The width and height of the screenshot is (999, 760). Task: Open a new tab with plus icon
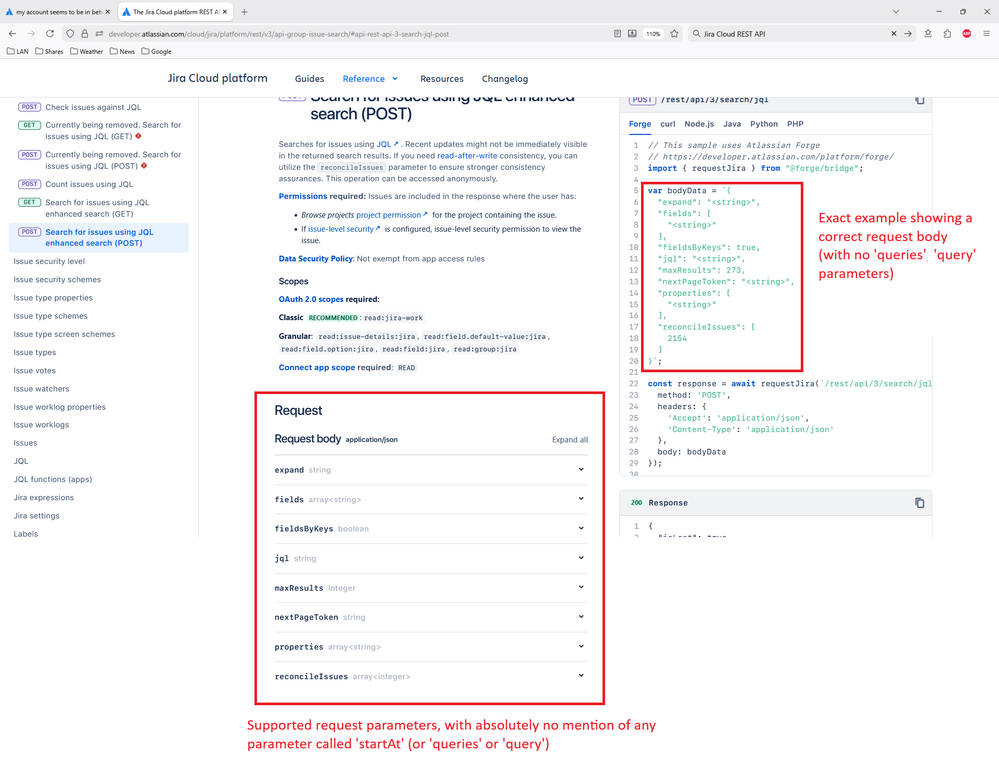244,11
